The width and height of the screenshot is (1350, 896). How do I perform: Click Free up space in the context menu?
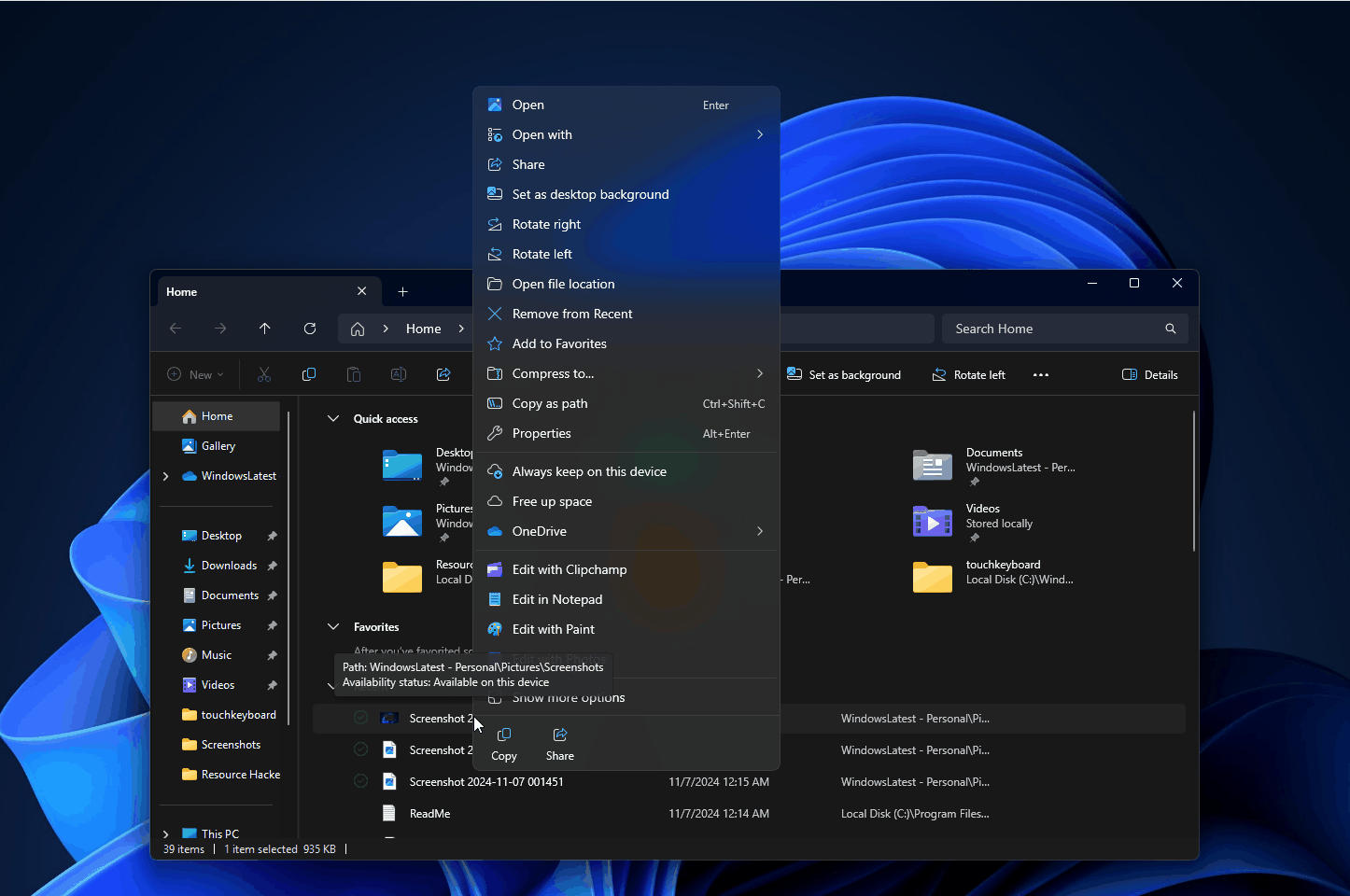pos(551,501)
